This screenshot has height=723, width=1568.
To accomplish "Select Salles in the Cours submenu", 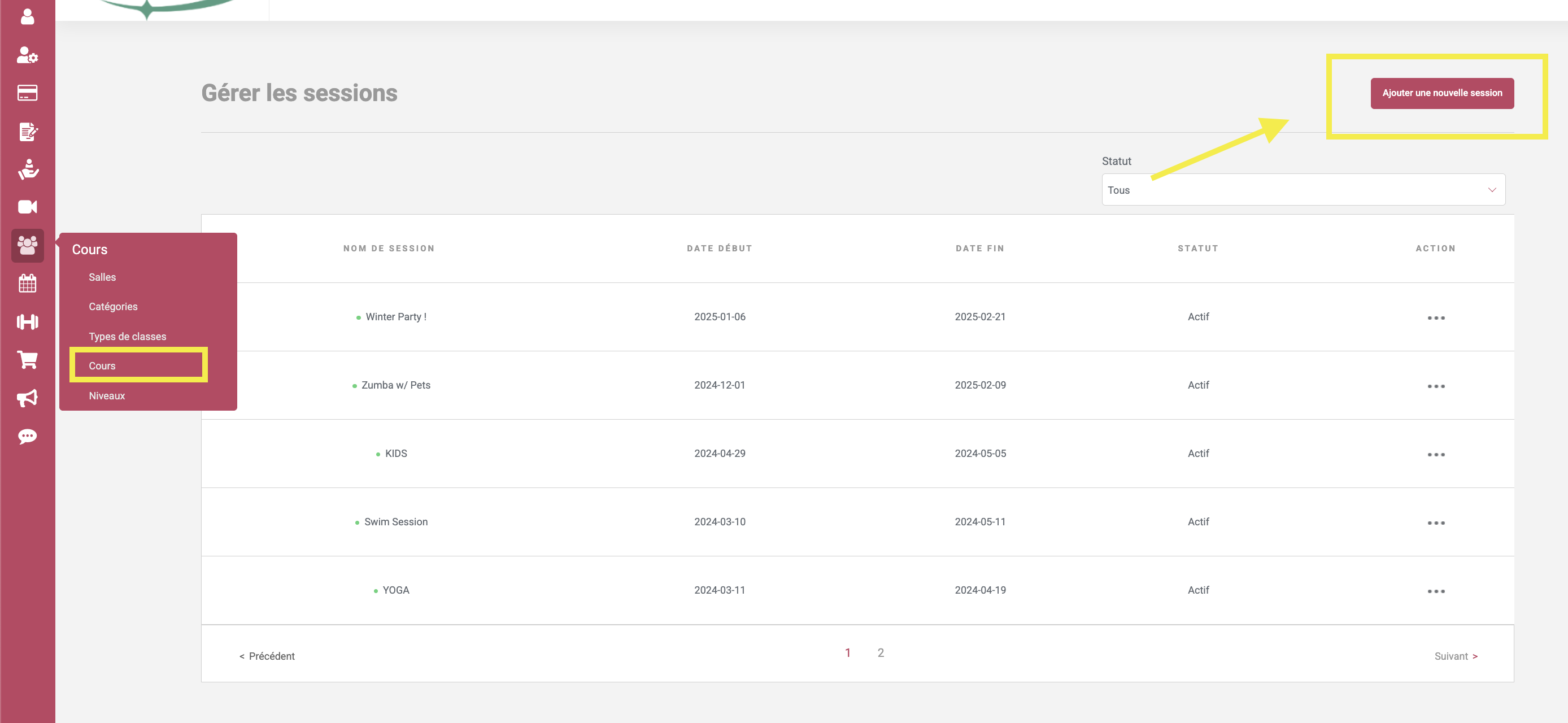I will coord(102,277).
